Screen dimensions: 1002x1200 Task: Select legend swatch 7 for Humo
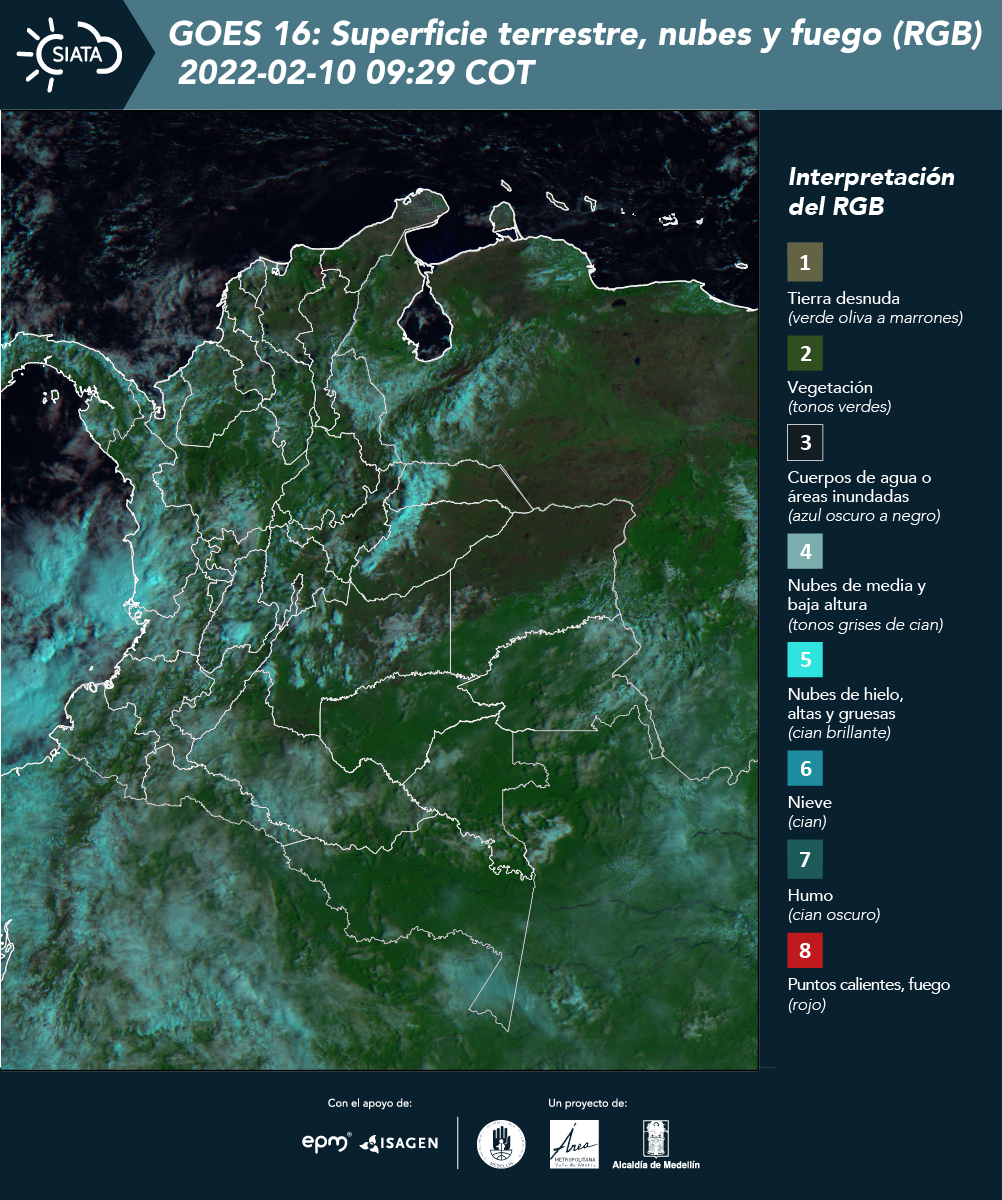[805, 859]
